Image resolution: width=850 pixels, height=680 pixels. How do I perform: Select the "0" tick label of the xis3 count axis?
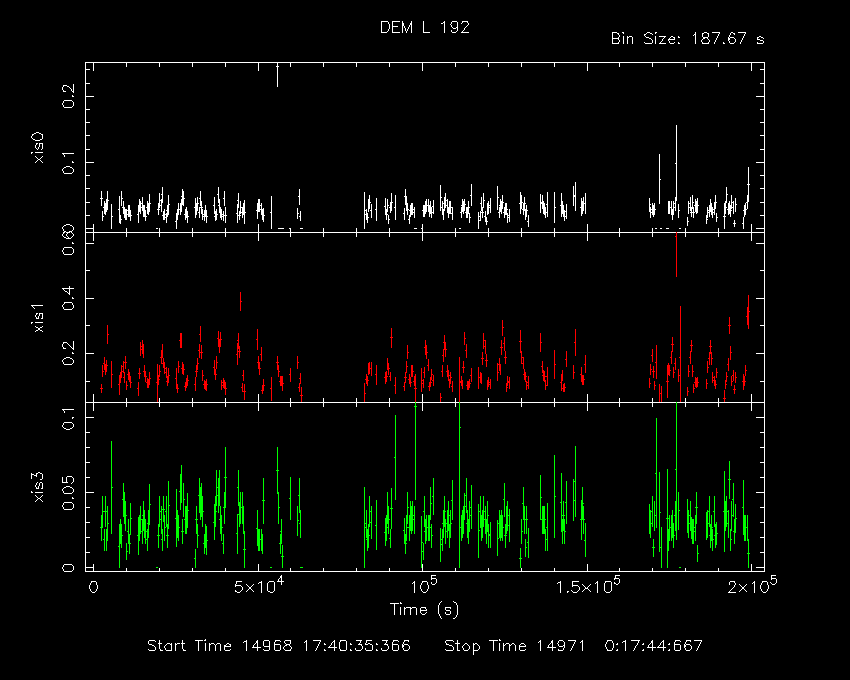69,568
